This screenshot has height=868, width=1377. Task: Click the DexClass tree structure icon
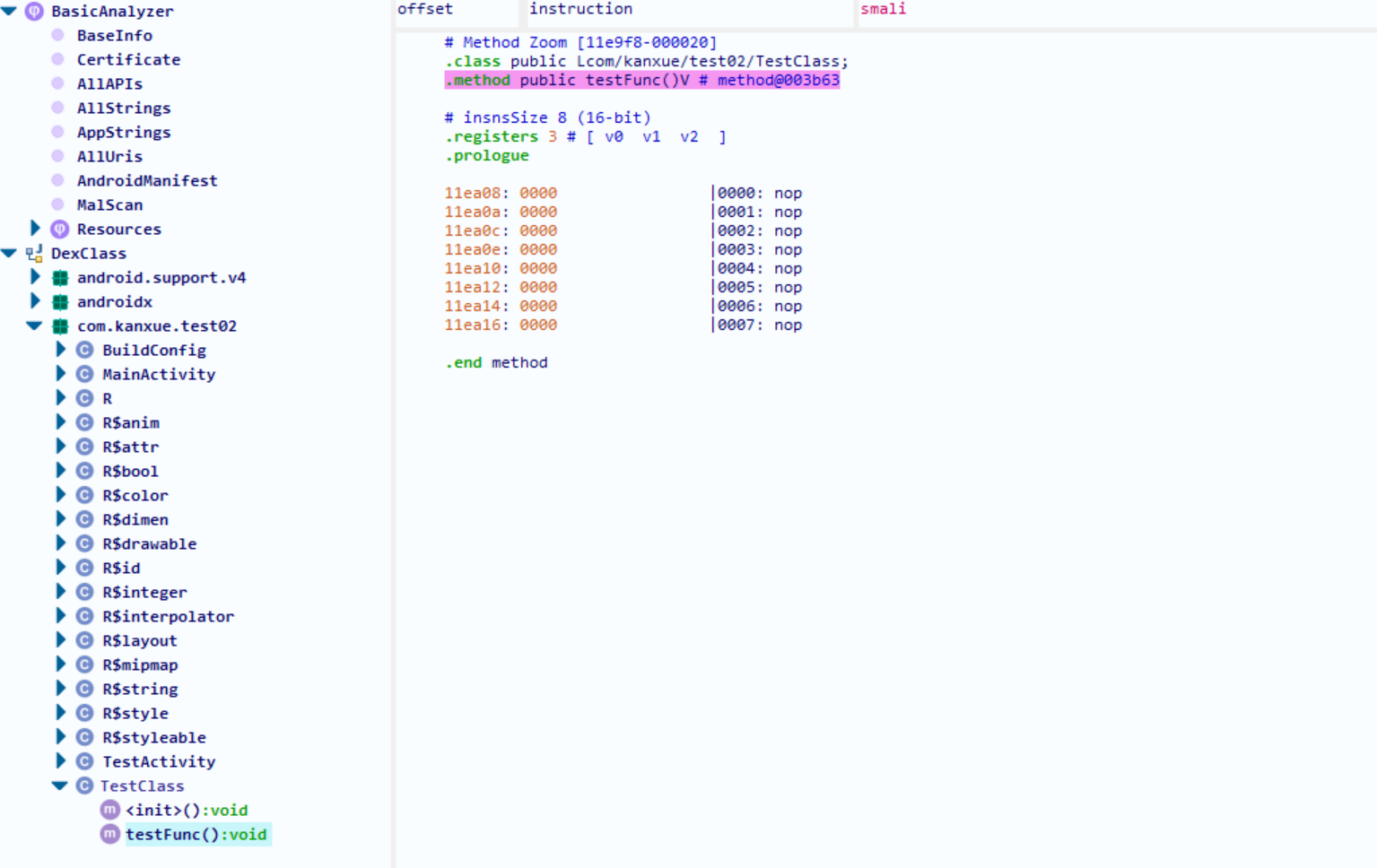(34, 254)
